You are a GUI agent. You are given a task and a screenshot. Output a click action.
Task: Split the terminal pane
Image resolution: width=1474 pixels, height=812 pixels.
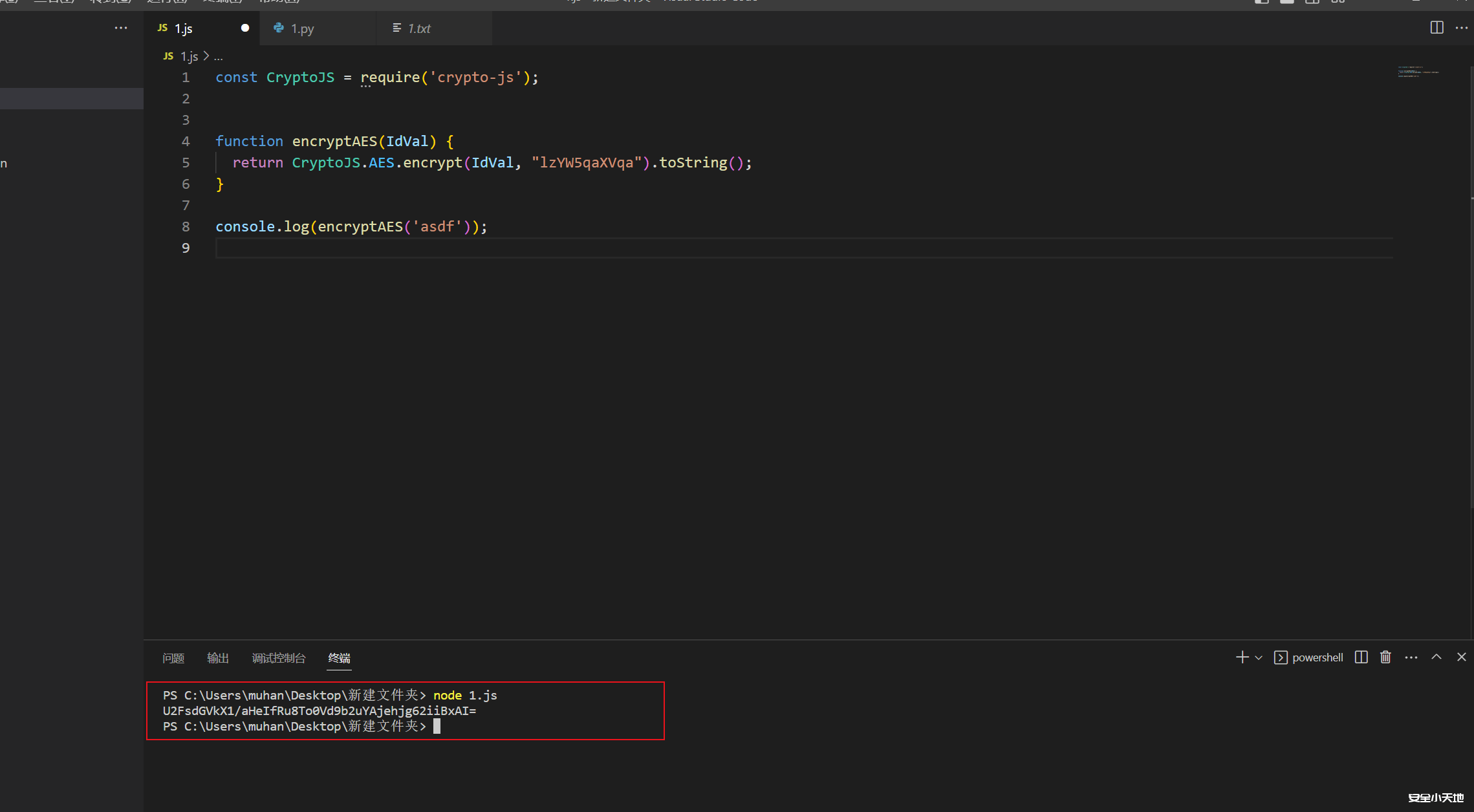1361,657
